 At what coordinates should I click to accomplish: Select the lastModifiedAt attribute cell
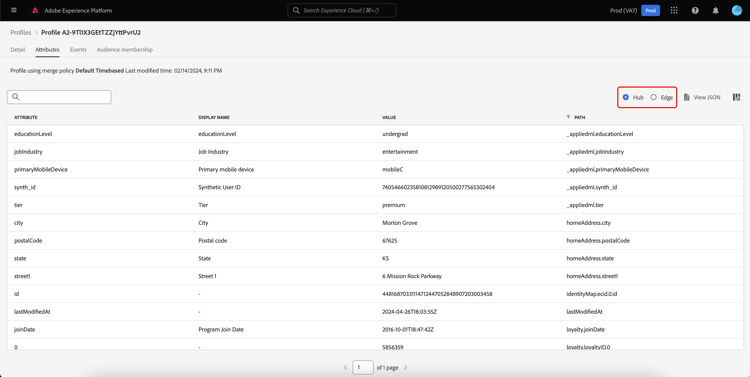(32, 311)
